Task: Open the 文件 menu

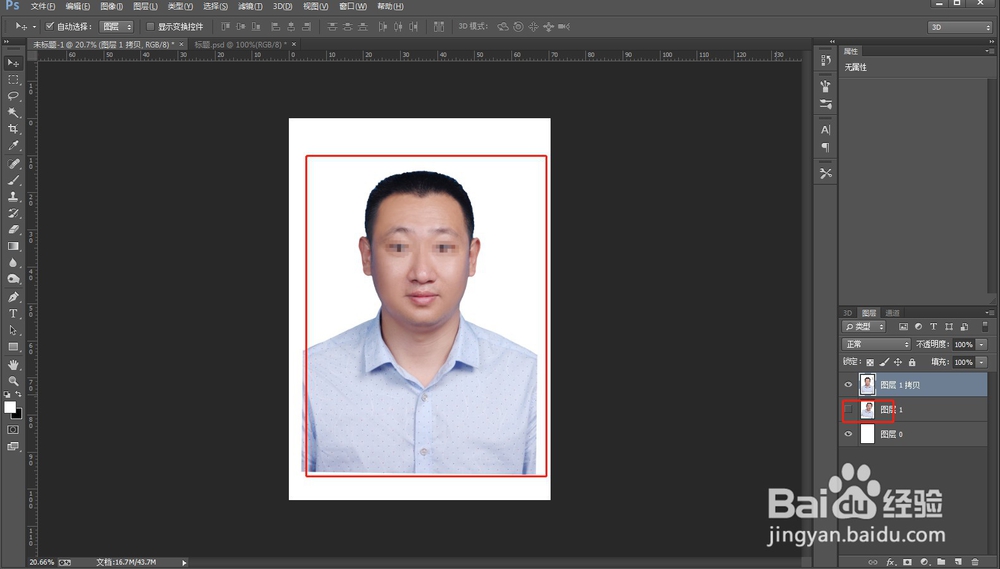Action: point(43,6)
